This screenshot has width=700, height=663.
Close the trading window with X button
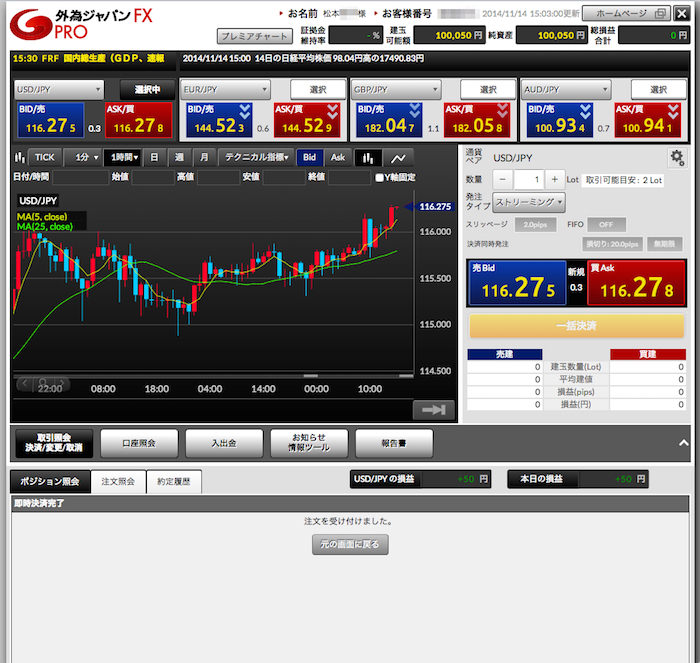pyautogui.click(x=682, y=13)
